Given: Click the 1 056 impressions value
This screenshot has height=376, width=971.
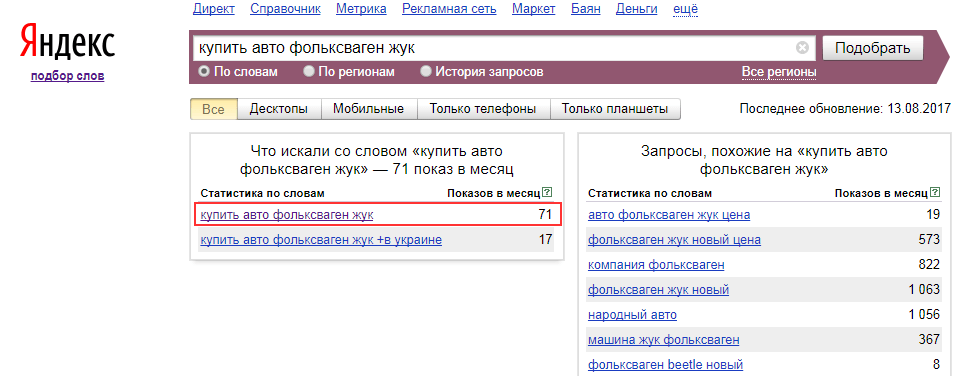Looking at the screenshot, I should click(925, 315).
